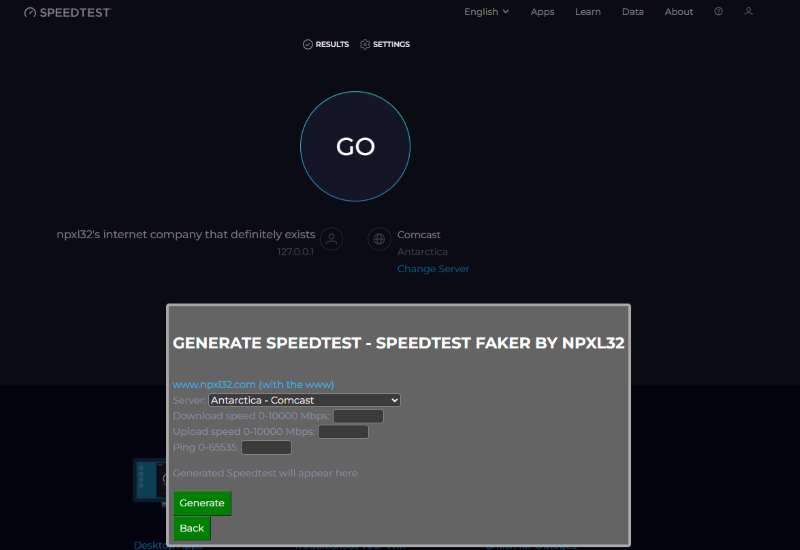This screenshot has height=550, width=800.
Task: Click the npxl32's internet company text
Action: (x=186, y=234)
